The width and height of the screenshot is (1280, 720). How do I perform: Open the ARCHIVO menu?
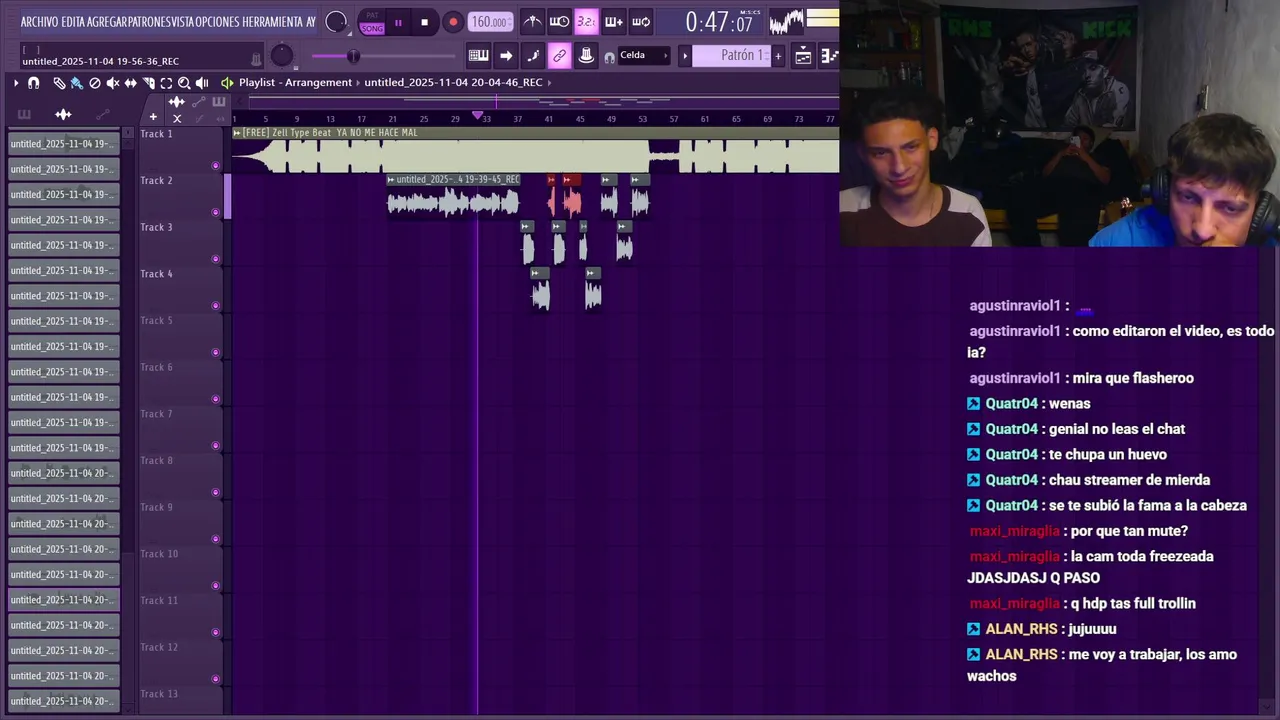[39, 21]
